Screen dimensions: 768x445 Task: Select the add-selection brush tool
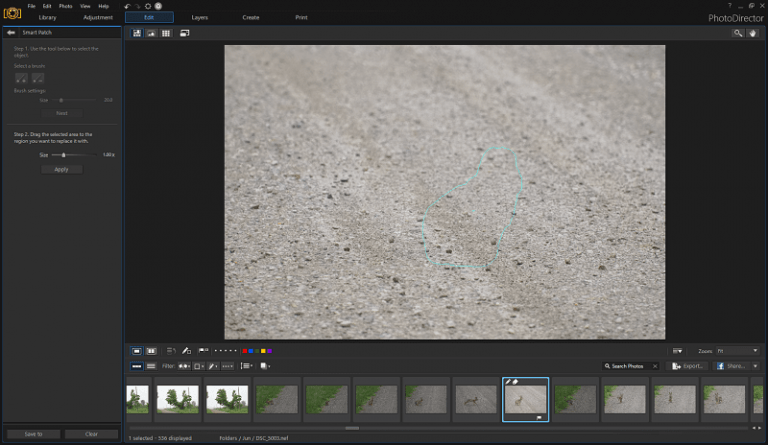[x=21, y=78]
